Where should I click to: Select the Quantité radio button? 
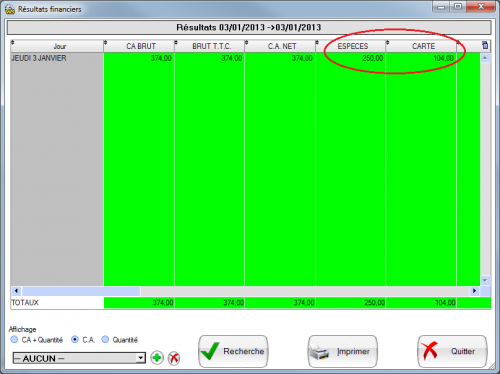[x=105, y=340]
